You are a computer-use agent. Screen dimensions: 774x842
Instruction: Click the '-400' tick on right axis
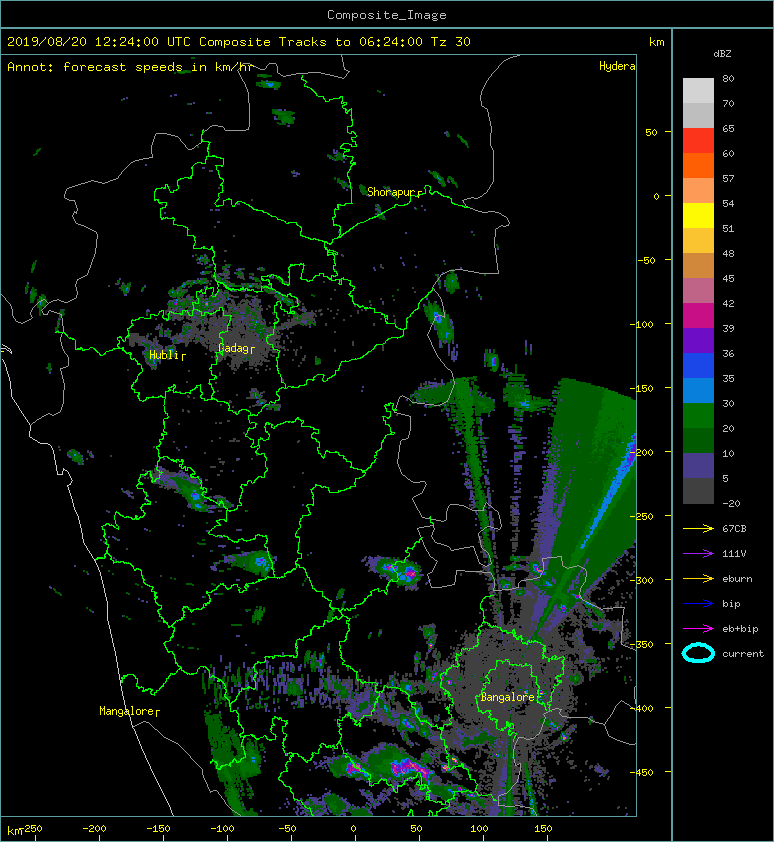pyautogui.click(x=641, y=708)
